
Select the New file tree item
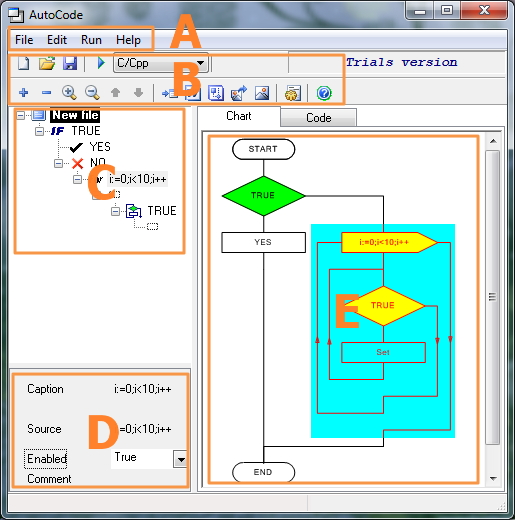75,115
